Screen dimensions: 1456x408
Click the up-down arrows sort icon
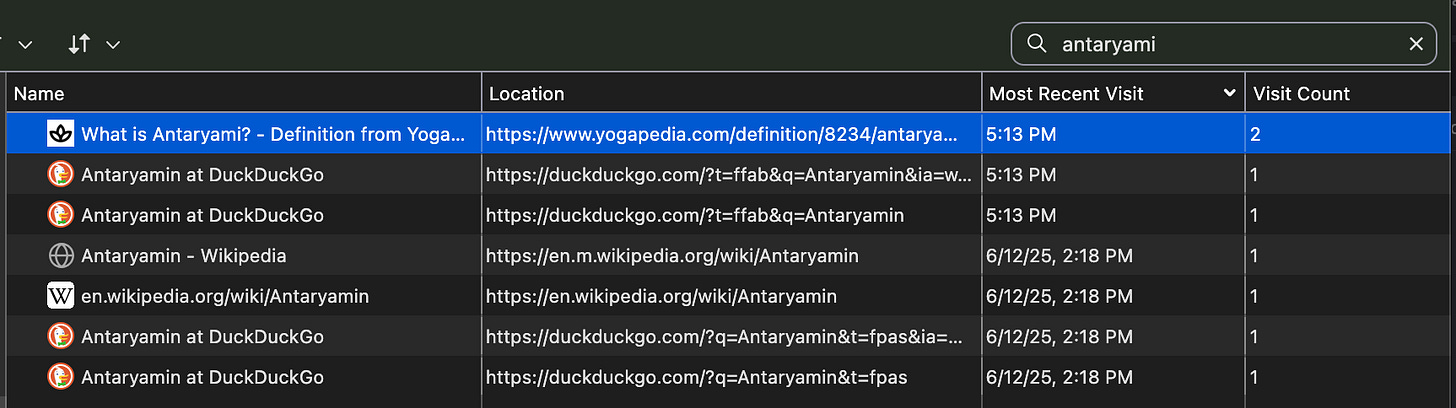click(x=80, y=44)
